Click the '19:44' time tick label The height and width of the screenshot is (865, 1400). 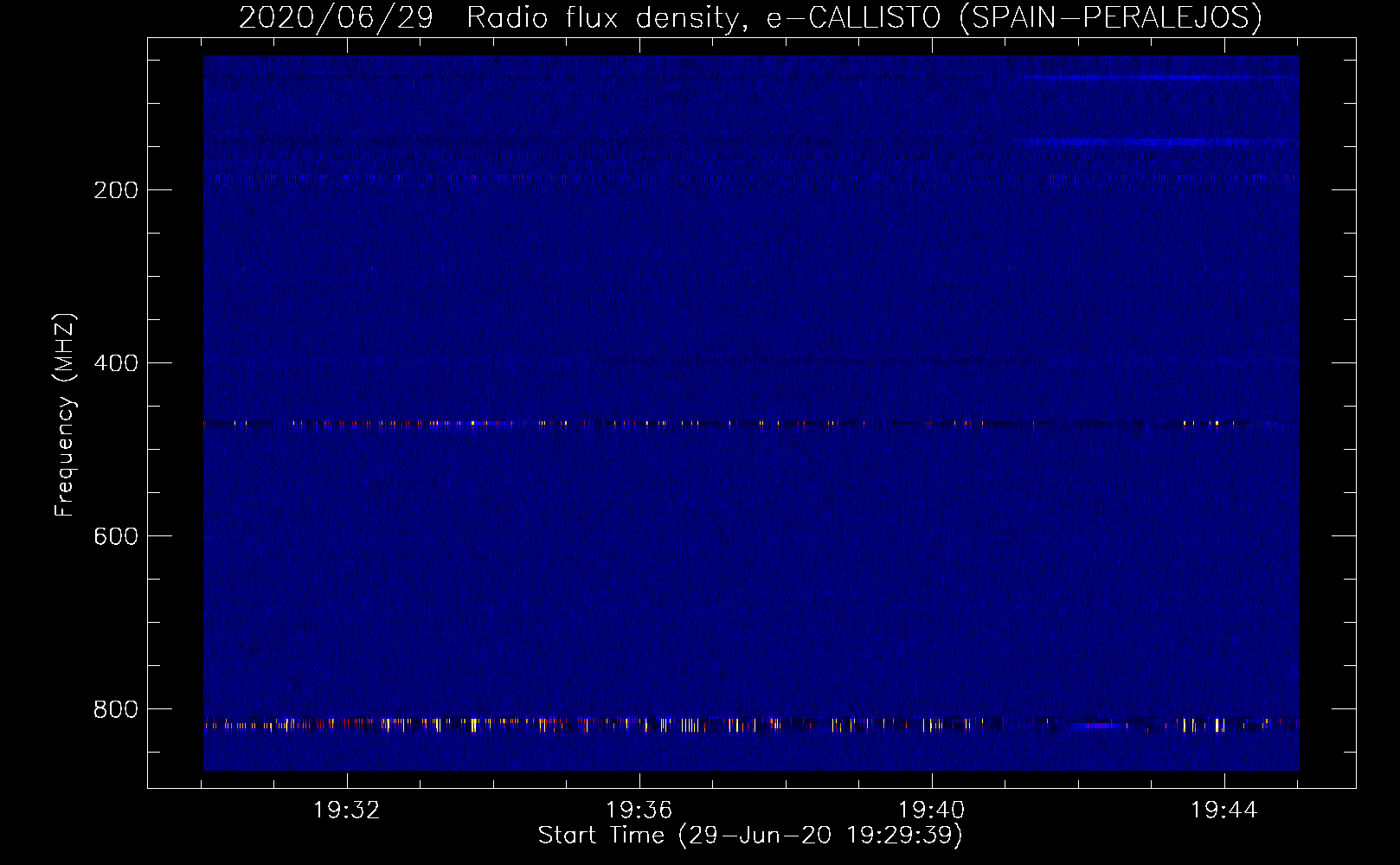tap(1224, 811)
